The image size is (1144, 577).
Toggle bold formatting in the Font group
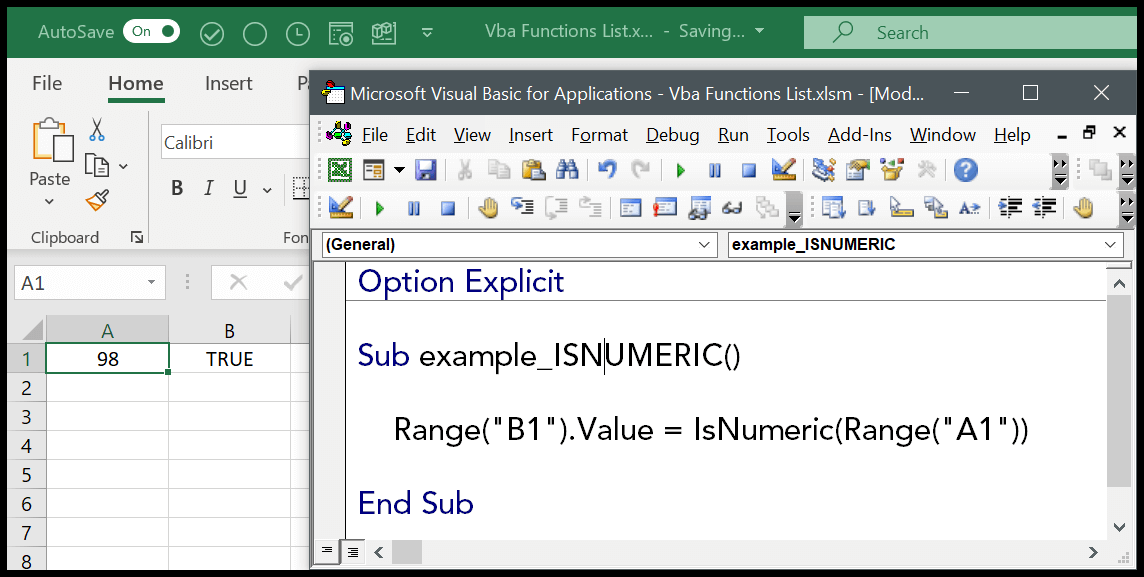coord(177,187)
